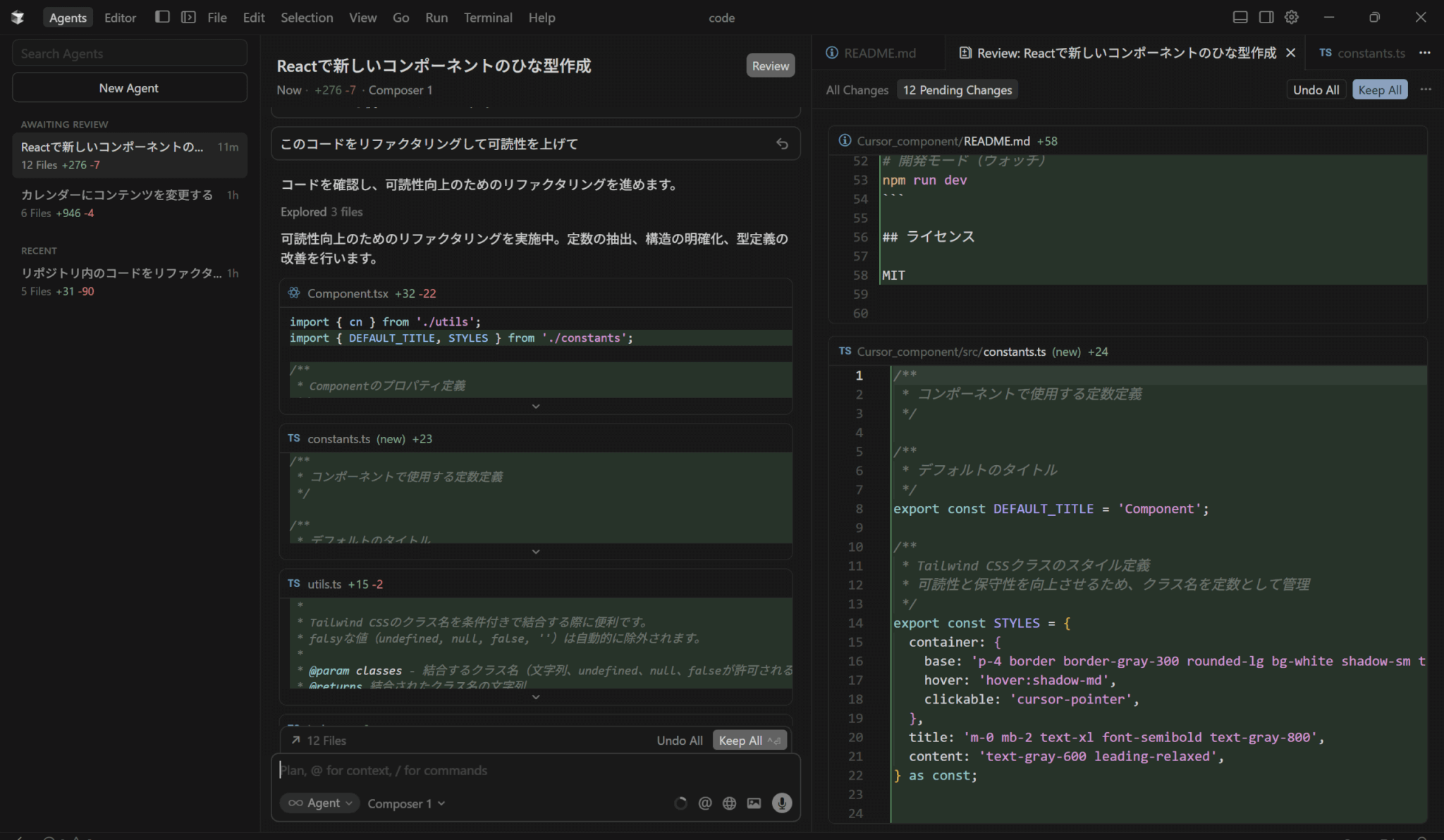
Task: Open the Terminal menu
Action: click(487, 18)
